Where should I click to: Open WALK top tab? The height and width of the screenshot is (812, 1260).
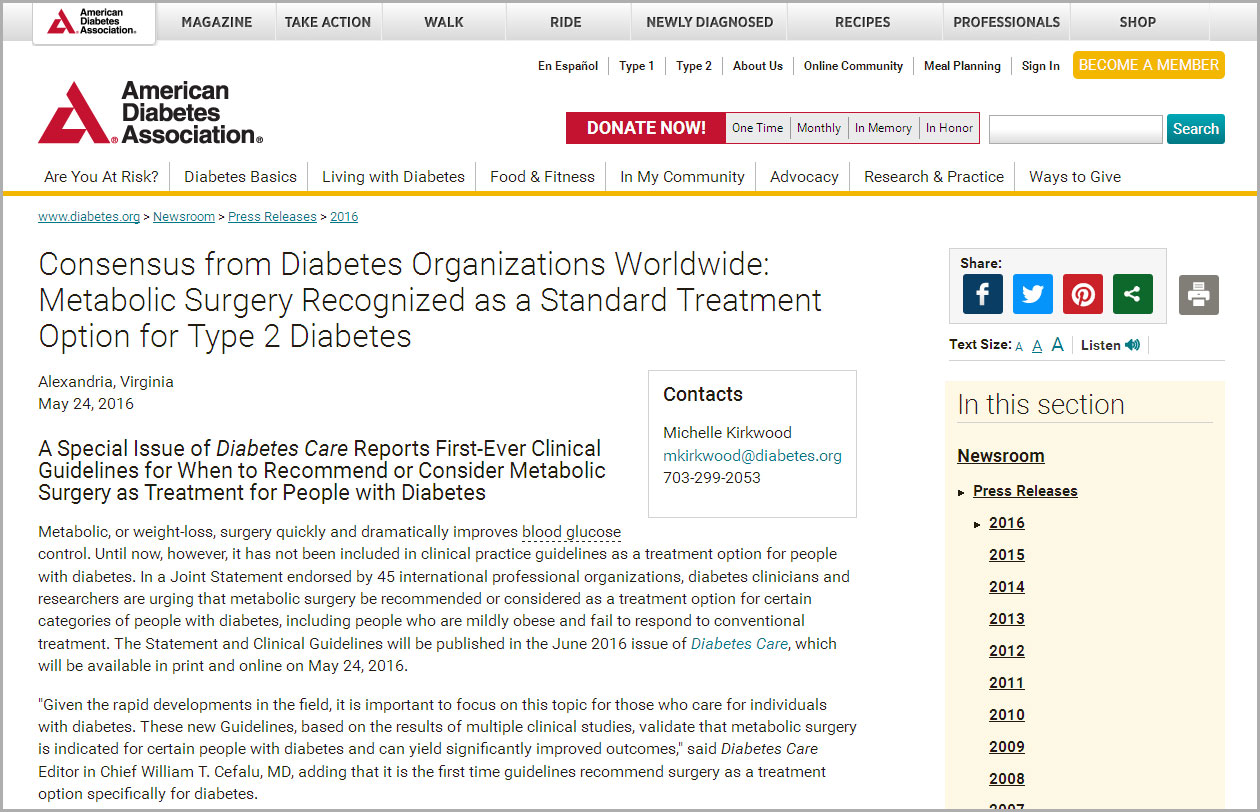444,22
